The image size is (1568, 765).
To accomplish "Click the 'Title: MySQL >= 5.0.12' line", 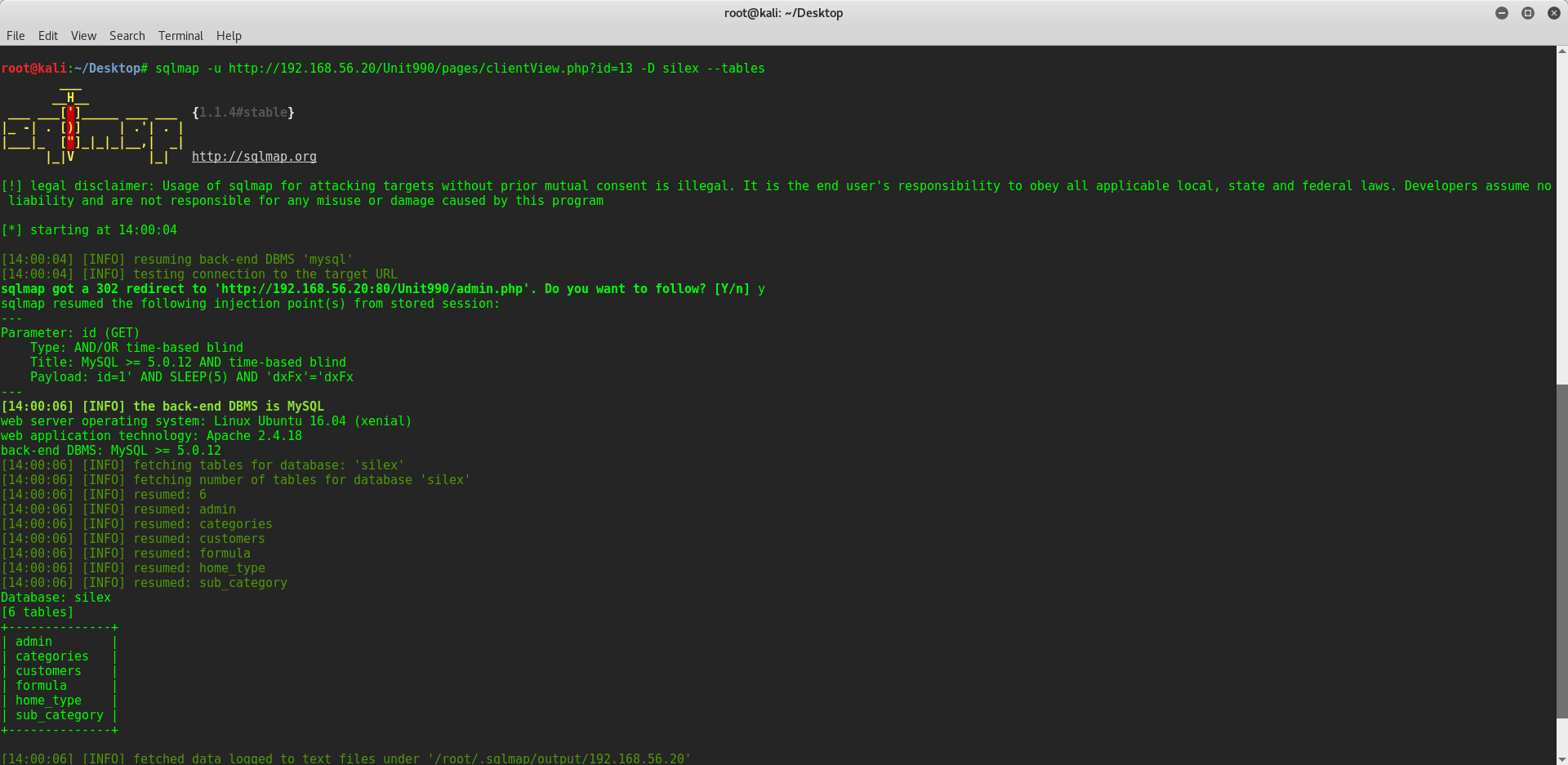I will (188, 362).
